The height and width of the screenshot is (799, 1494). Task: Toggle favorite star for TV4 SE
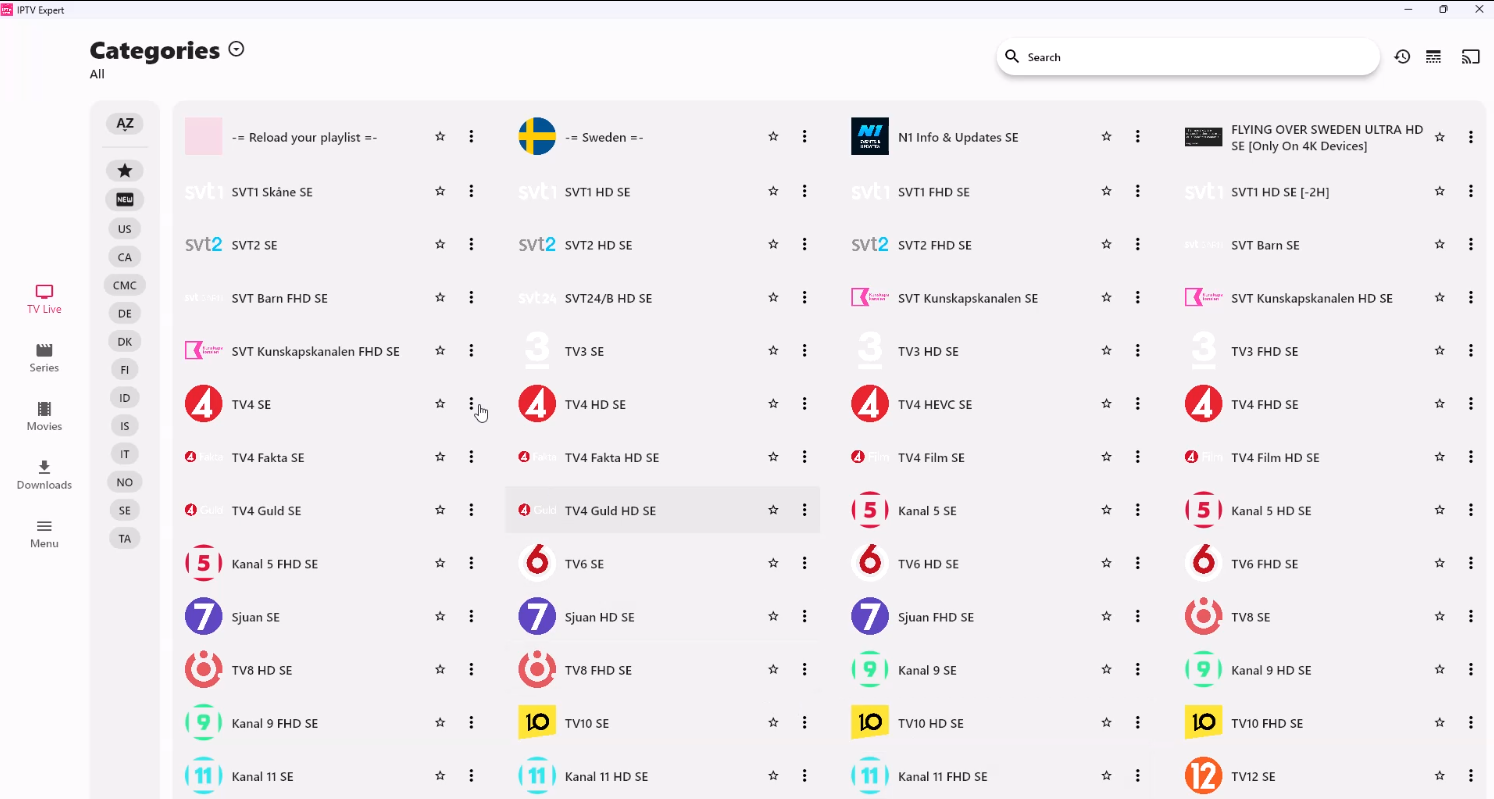point(440,404)
